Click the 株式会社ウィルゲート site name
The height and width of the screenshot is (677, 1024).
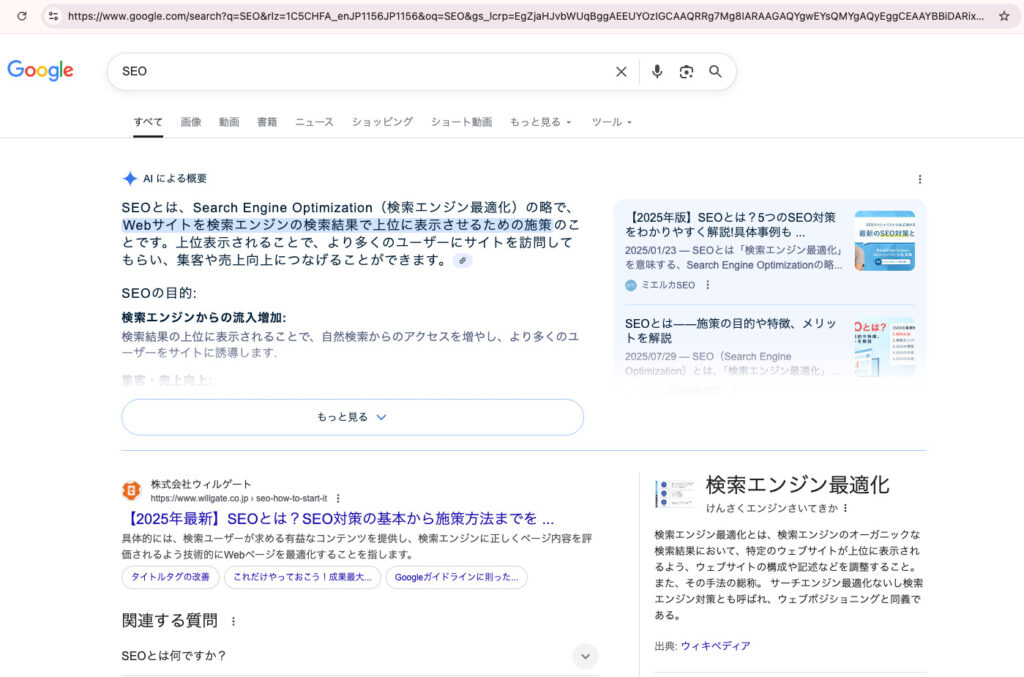[201, 484]
